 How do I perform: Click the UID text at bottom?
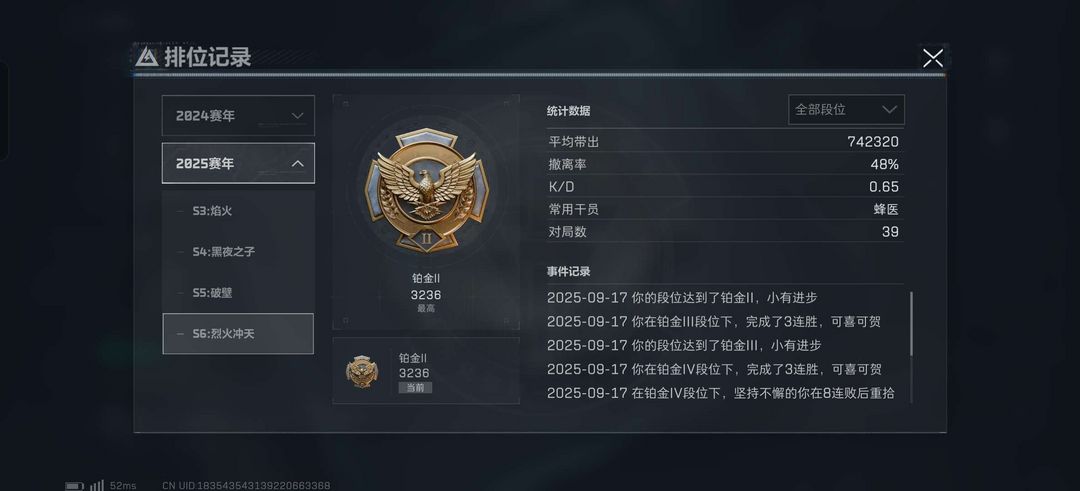[x=247, y=485]
